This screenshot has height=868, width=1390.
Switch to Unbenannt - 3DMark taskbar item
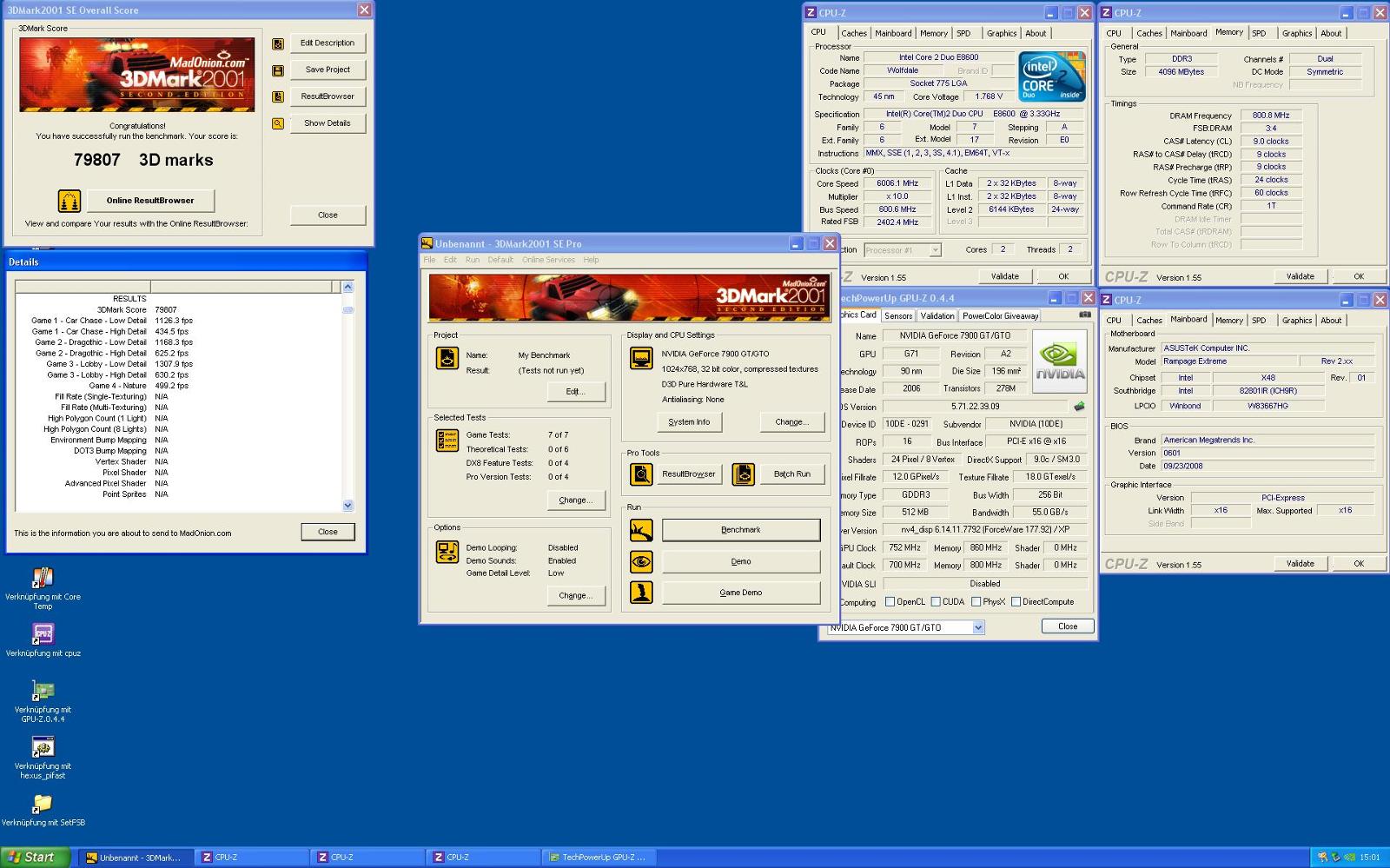(136, 858)
